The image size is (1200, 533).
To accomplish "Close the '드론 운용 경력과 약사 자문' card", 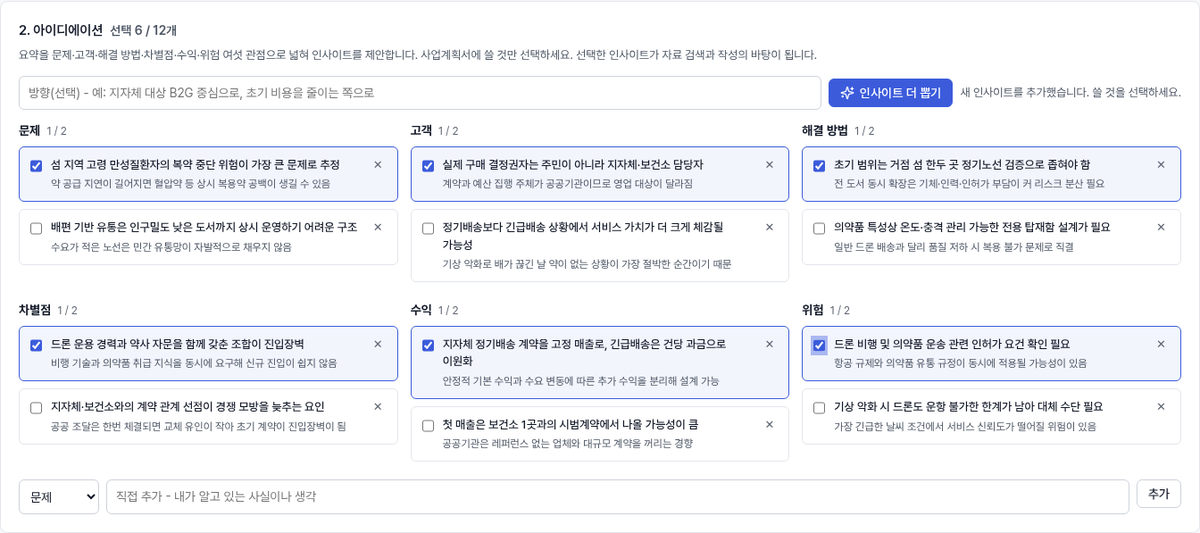I will pyautogui.click(x=378, y=344).
